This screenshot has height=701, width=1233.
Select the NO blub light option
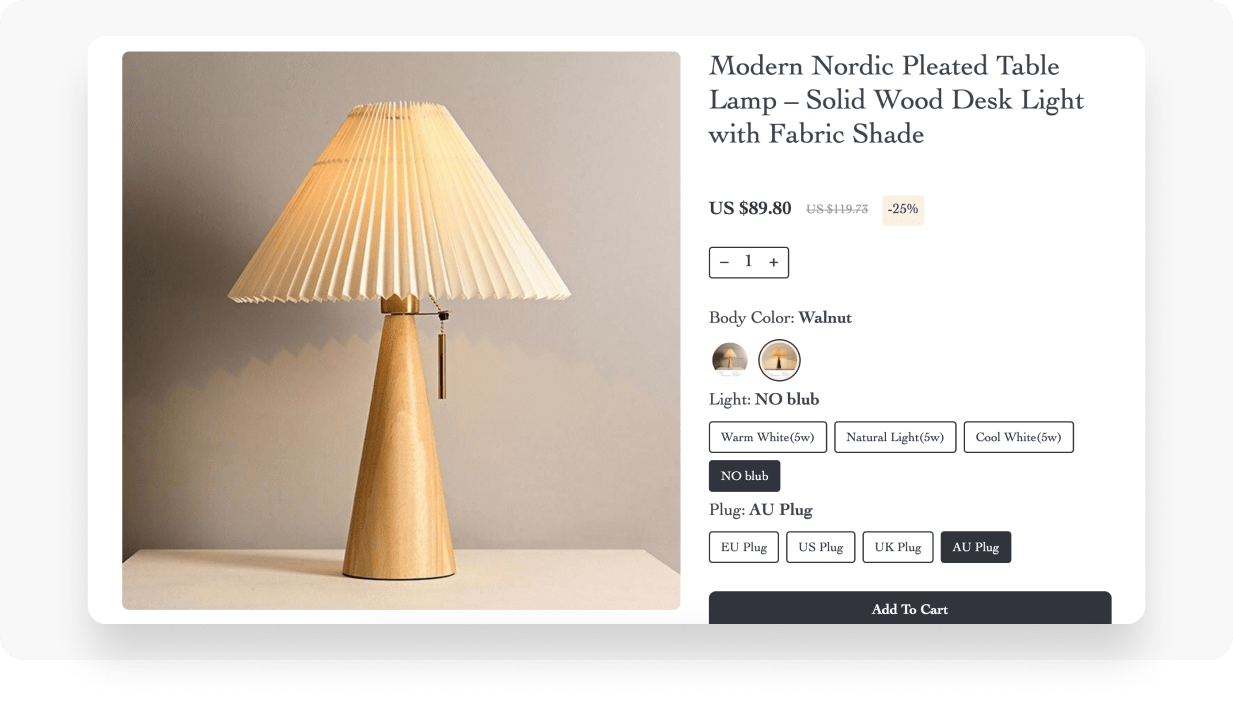pos(744,476)
